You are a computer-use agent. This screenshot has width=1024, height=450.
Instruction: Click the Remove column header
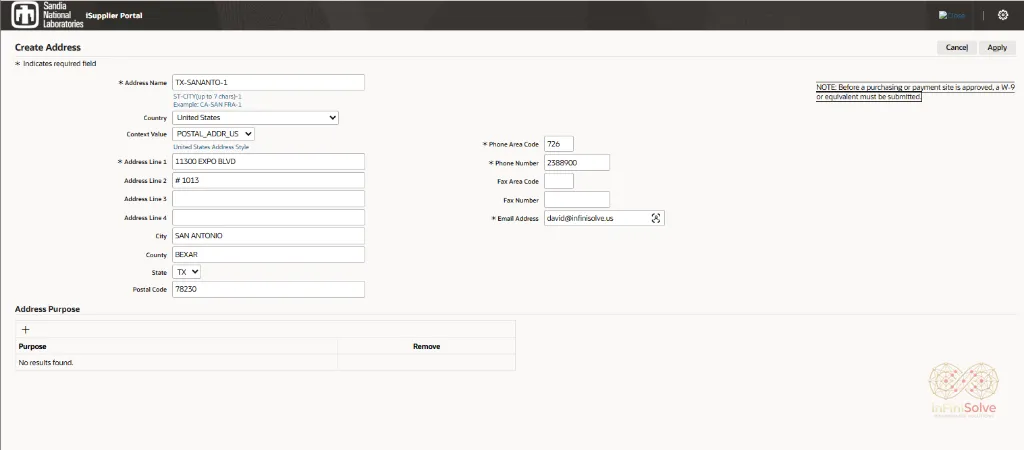click(x=426, y=346)
